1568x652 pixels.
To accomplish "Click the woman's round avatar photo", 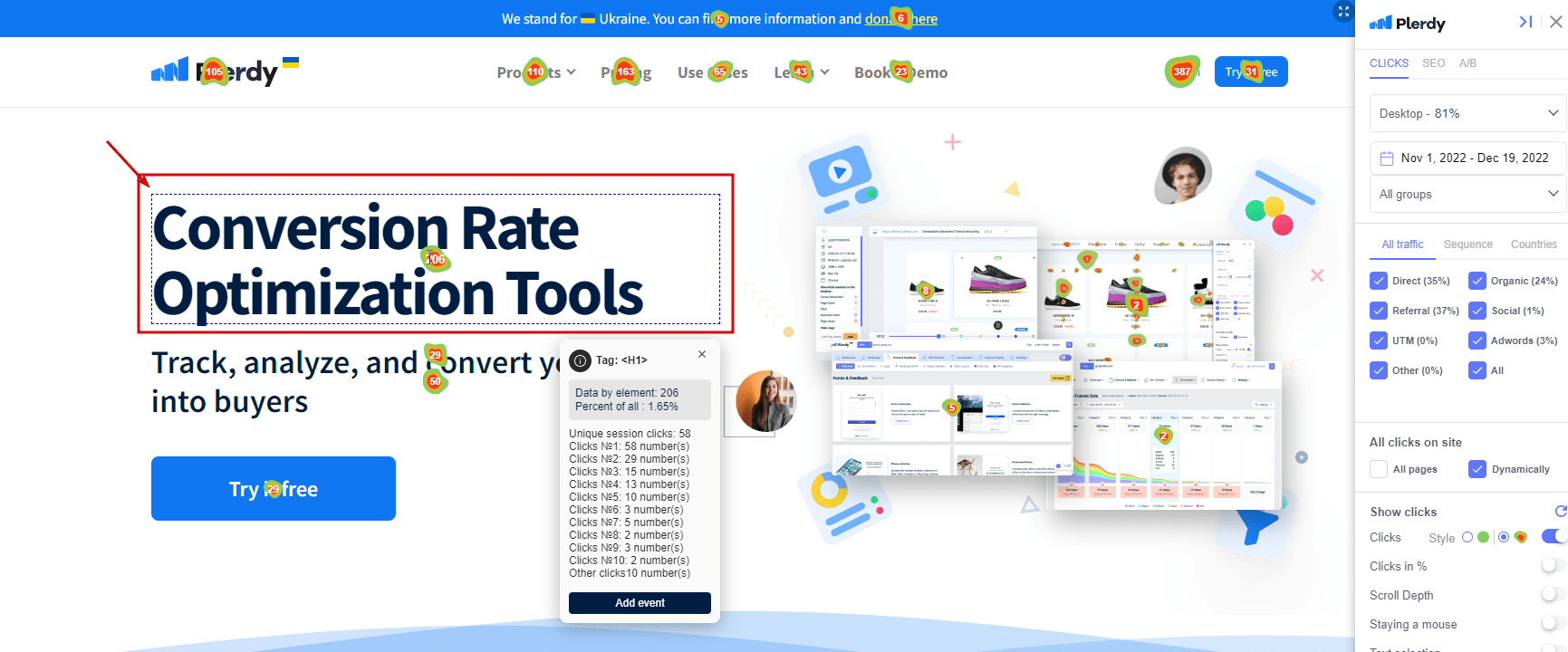I will pyautogui.click(x=766, y=401).
